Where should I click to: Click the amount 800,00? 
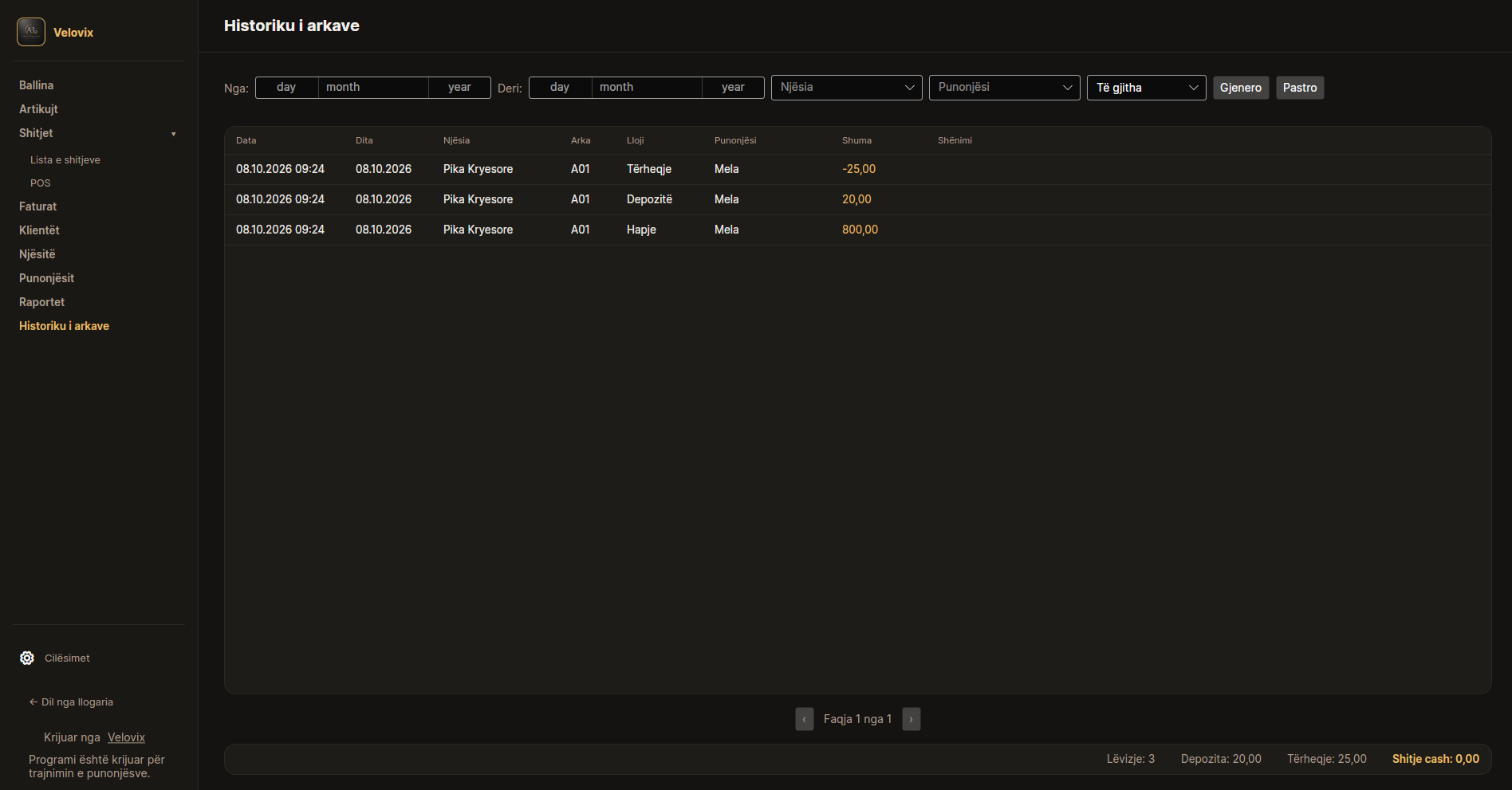pyautogui.click(x=860, y=230)
